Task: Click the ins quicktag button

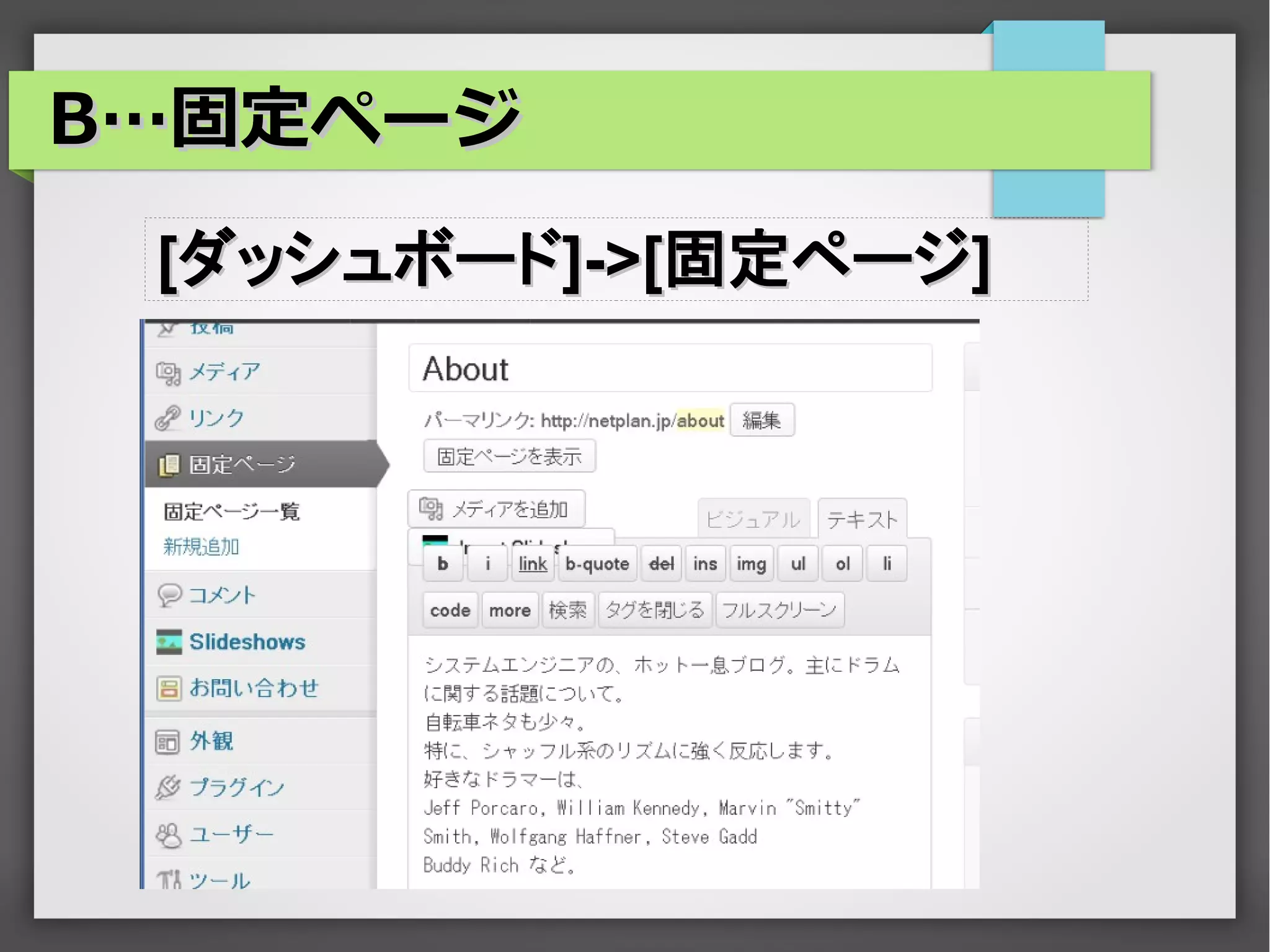Action: (x=705, y=564)
